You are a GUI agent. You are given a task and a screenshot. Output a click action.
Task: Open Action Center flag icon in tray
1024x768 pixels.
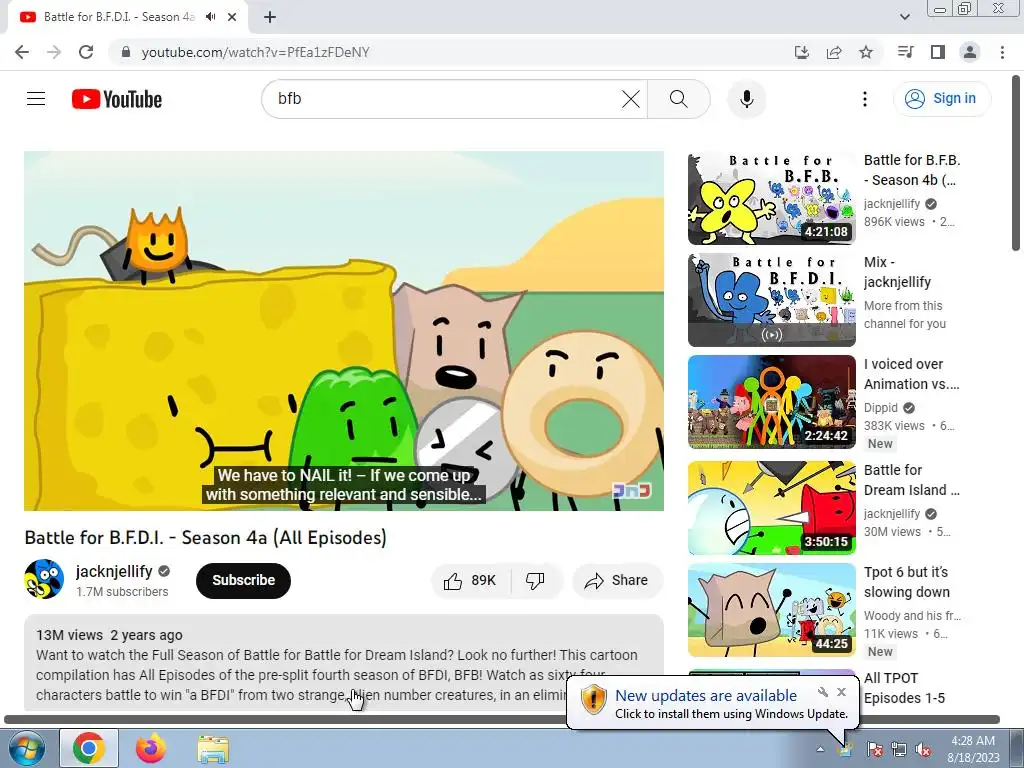pos(874,749)
